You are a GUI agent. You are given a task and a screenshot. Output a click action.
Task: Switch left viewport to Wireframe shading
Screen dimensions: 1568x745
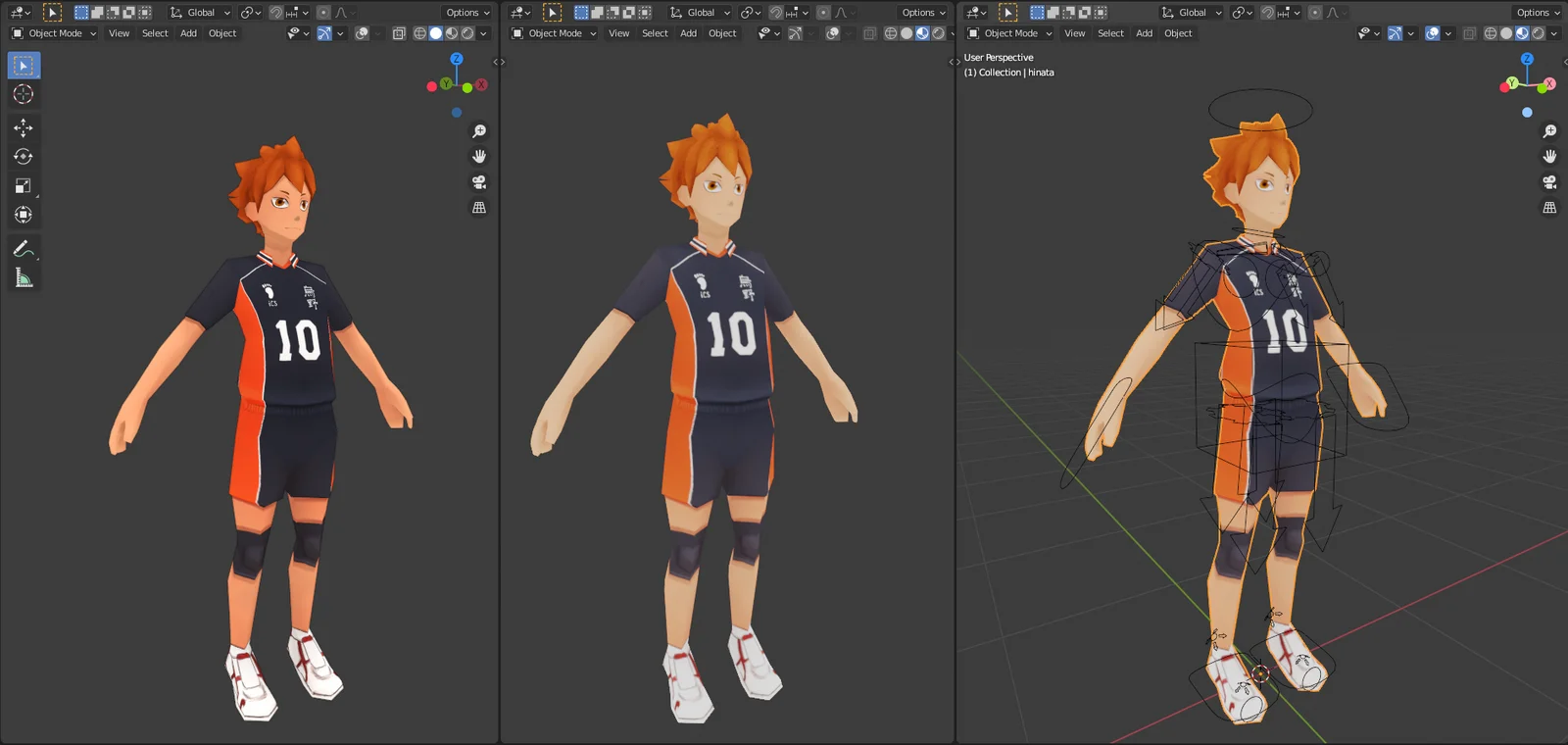coord(419,33)
